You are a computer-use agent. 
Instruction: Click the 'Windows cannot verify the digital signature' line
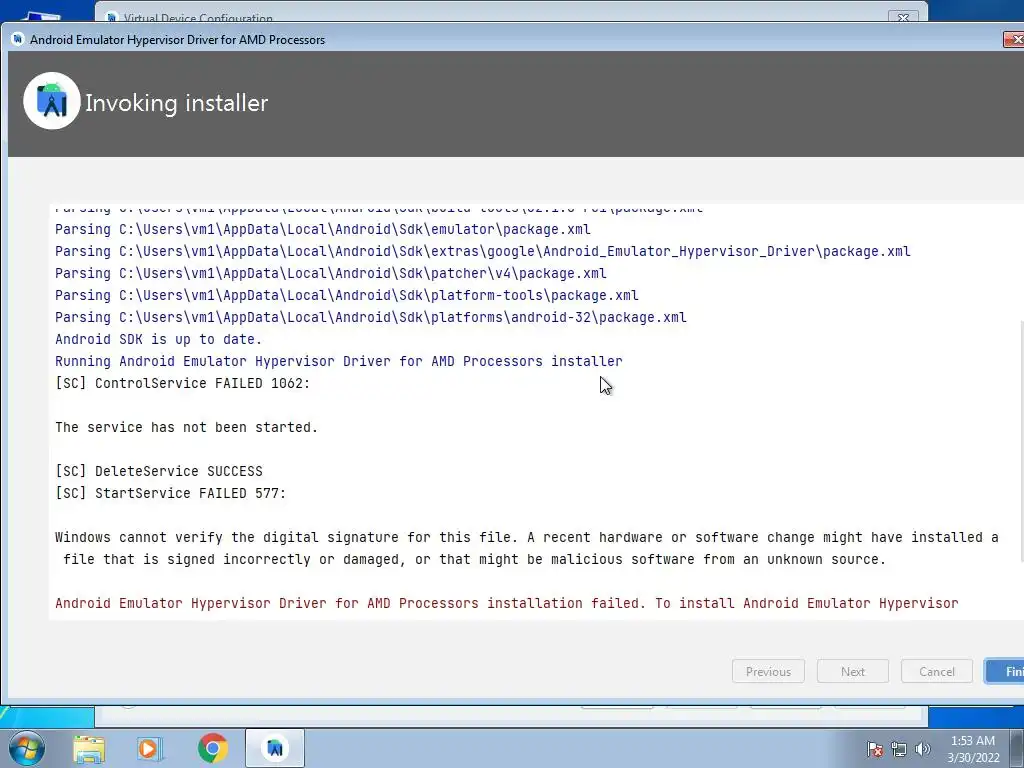[527, 537]
